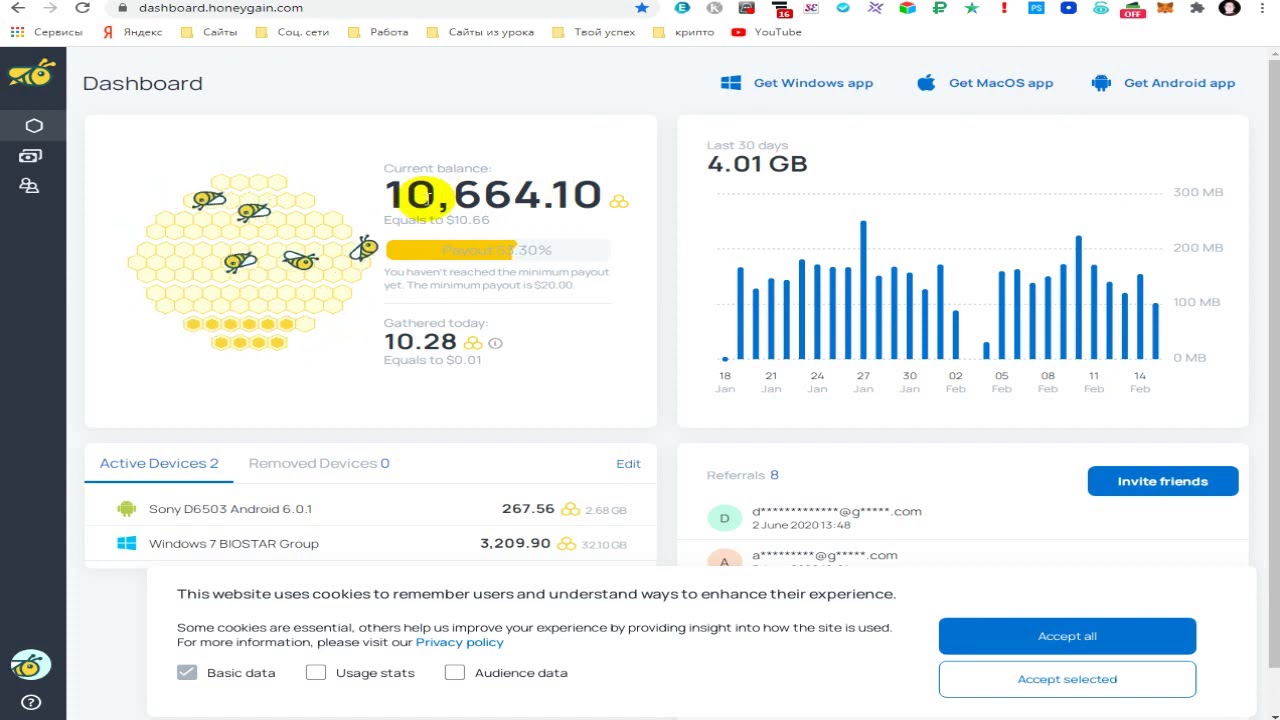Open the Chrome profile avatar
The image size is (1280, 720).
coord(1230,8)
